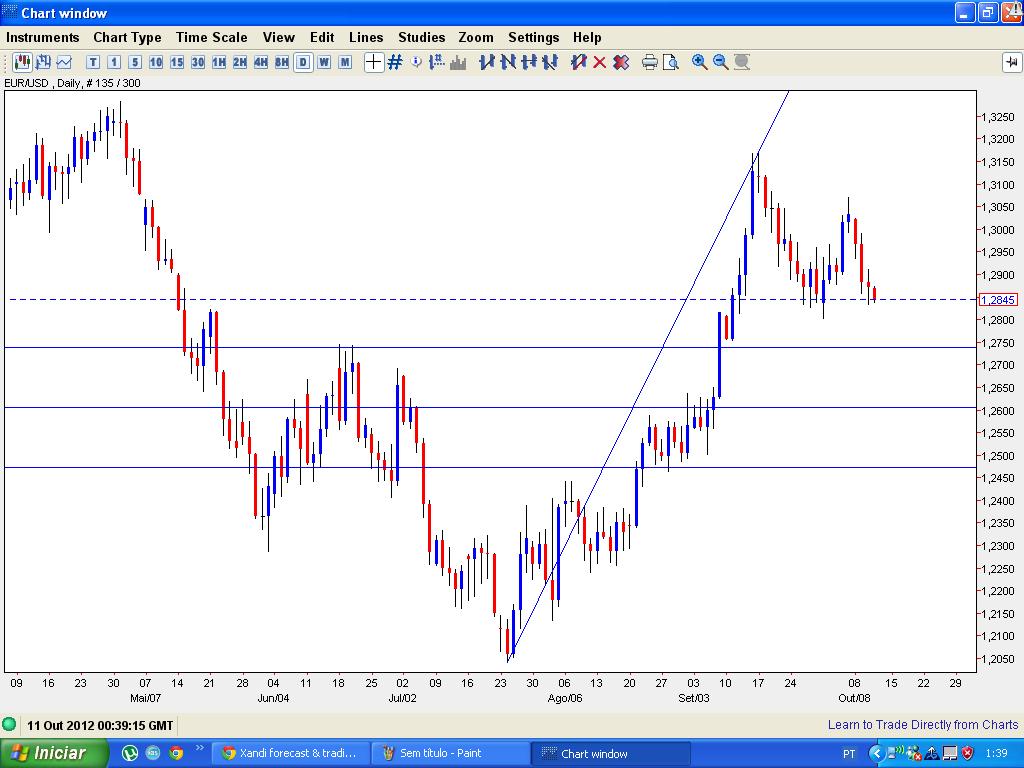Expand the Time Scale menu
The width and height of the screenshot is (1024, 768).
click(x=212, y=37)
